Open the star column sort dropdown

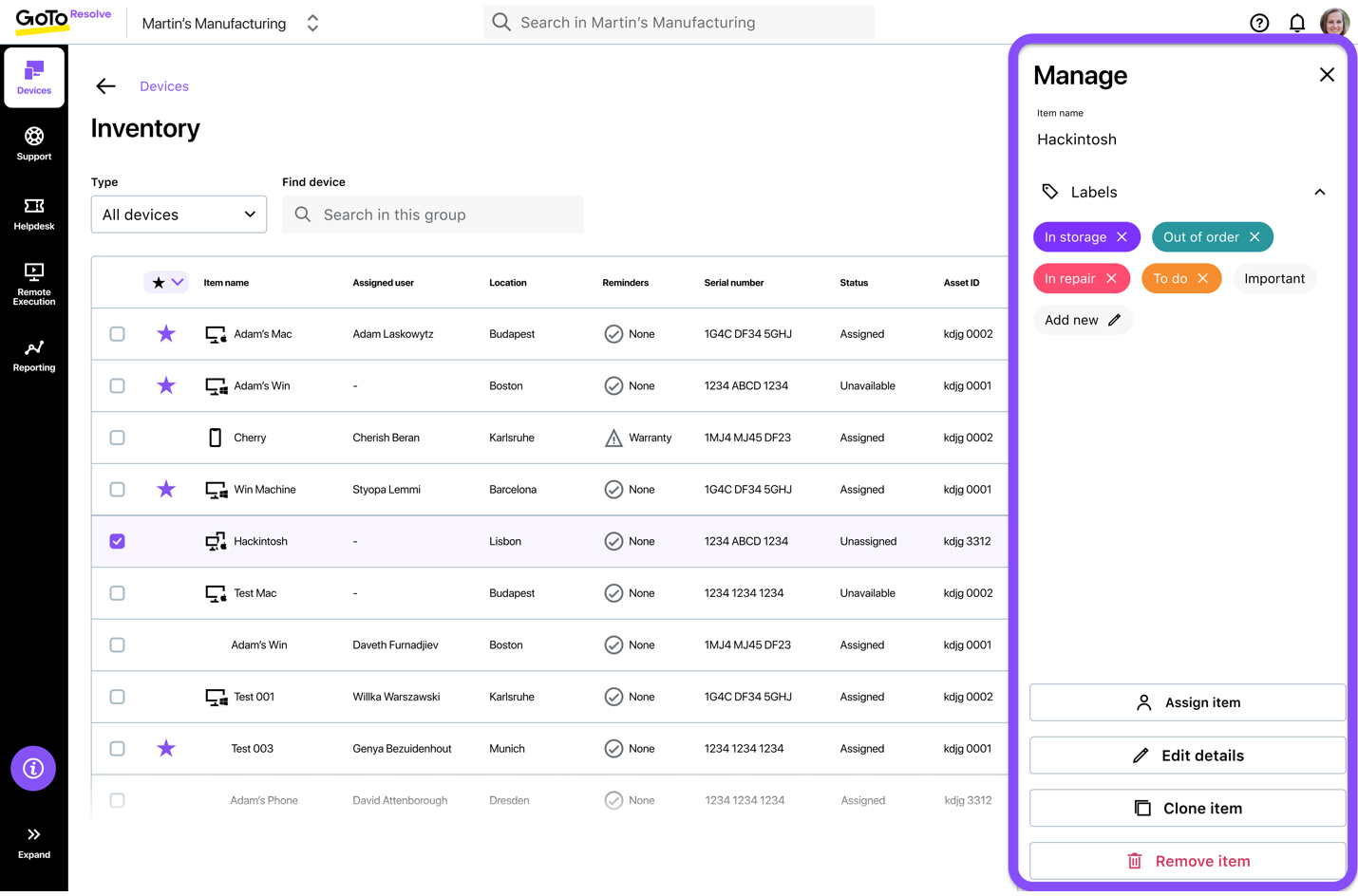tap(166, 282)
